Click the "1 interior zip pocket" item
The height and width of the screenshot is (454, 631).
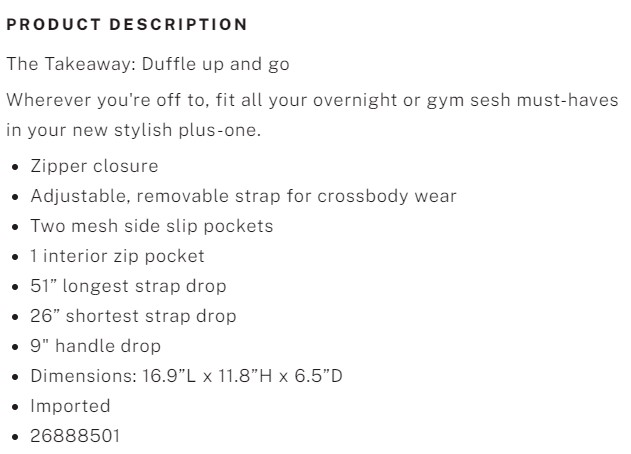pyautogui.click(x=117, y=256)
